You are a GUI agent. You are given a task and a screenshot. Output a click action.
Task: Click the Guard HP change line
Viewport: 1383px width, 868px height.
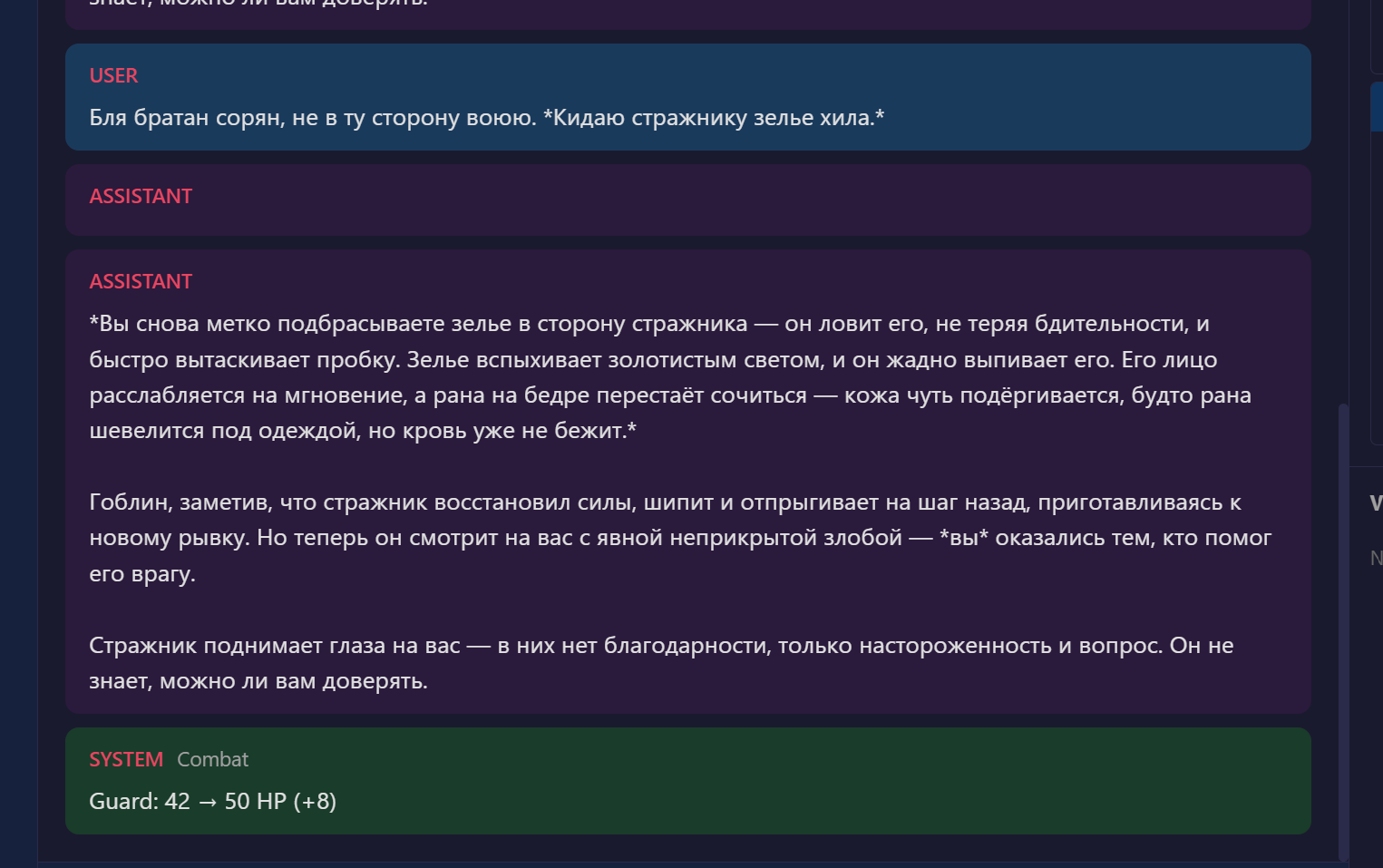(213, 802)
